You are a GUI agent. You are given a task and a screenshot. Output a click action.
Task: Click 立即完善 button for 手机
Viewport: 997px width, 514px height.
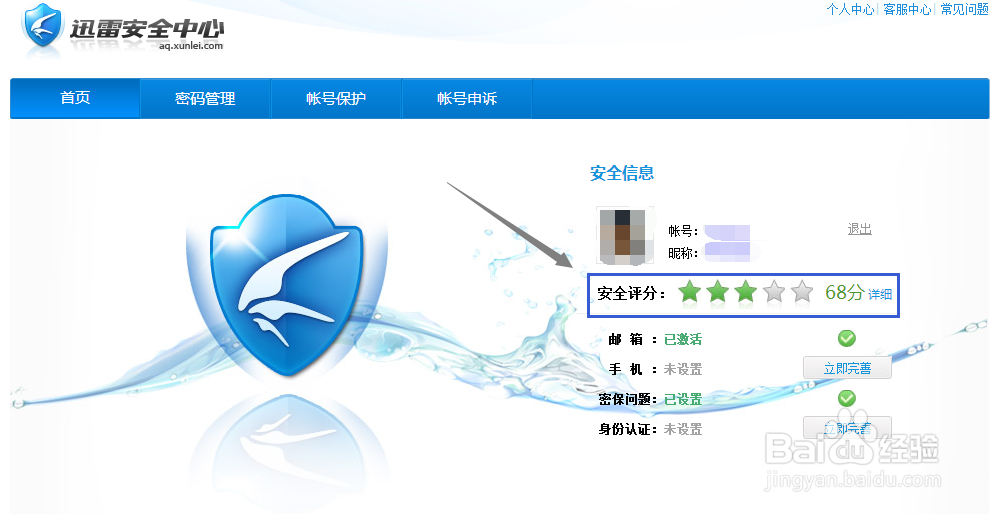click(847, 368)
